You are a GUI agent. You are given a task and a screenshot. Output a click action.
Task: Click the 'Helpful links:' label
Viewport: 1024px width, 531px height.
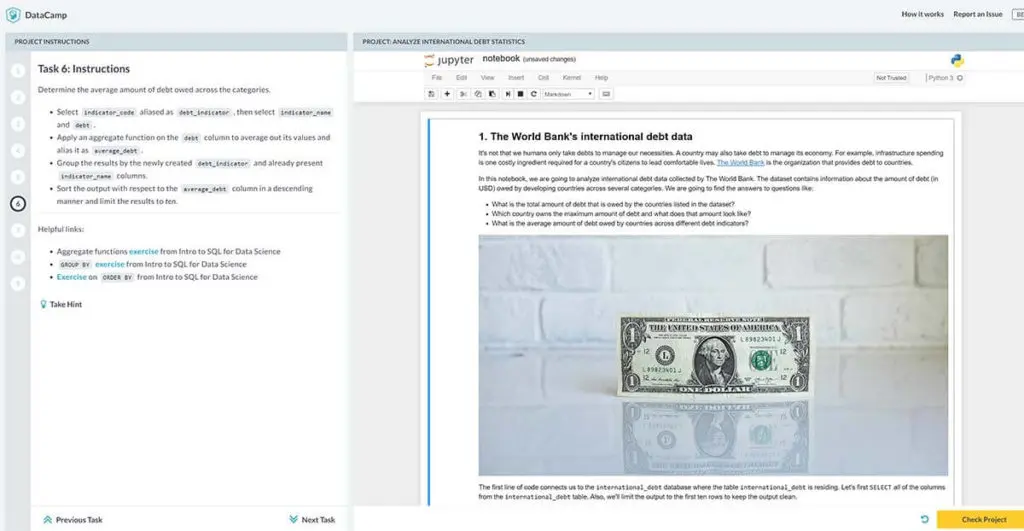pyautogui.click(x=61, y=229)
